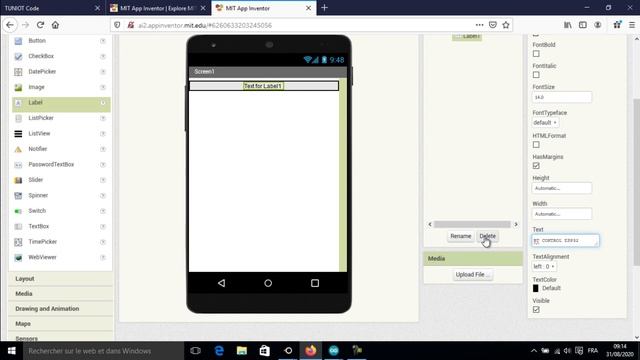Open the TextColor black swatch
The height and width of the screenshot is (360, 640).
tap(536, 288)
